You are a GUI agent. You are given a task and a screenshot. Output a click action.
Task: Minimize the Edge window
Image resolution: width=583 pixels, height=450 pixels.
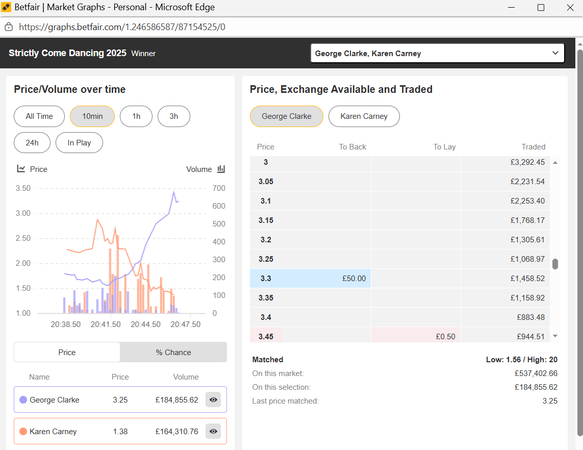click(x=511, y=7)
